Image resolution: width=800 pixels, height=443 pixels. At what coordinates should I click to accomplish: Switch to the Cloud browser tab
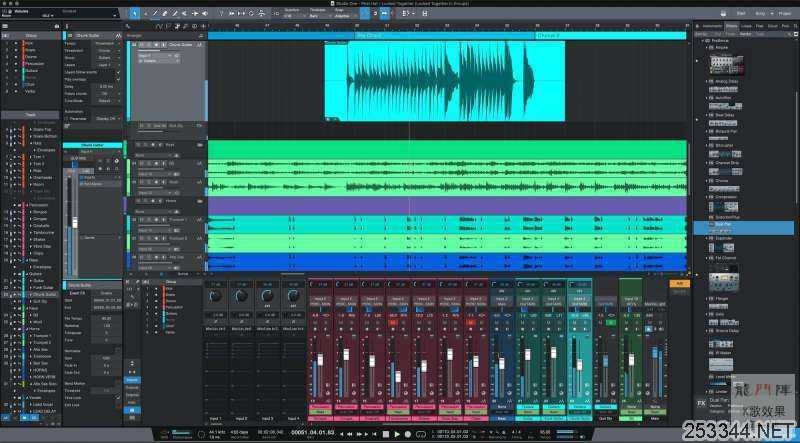click(772, 26)
